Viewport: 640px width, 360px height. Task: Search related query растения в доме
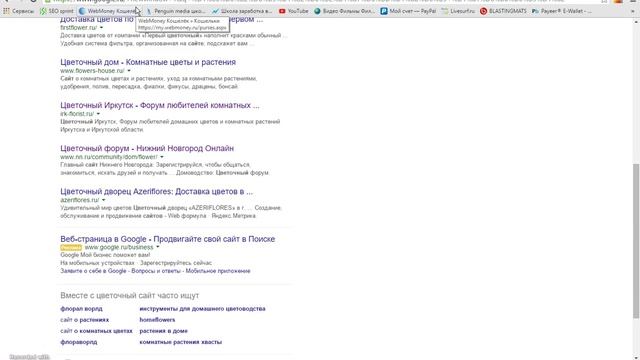tap(164, 331)
